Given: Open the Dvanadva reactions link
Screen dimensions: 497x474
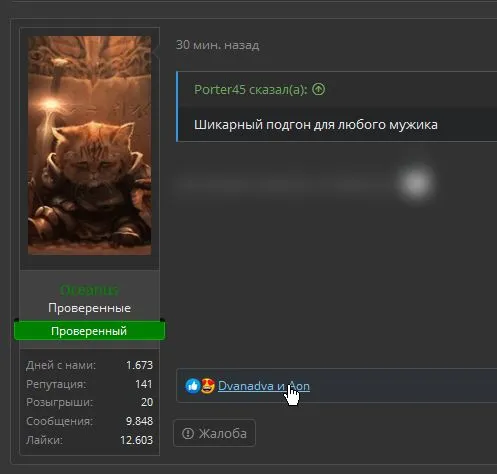Looking at the screenshot, I should (246, 386).
